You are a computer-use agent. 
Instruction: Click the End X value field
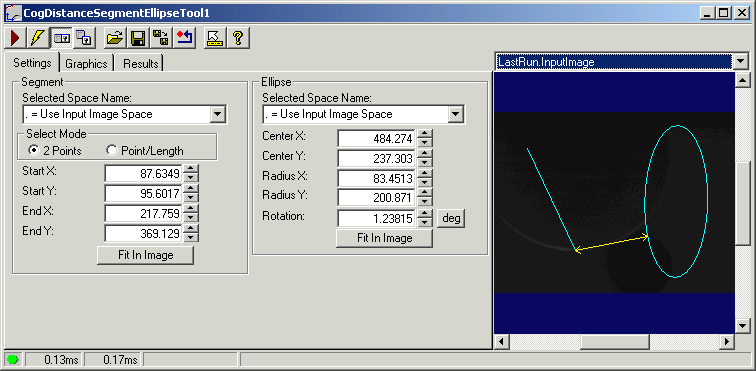coord(144,213)
